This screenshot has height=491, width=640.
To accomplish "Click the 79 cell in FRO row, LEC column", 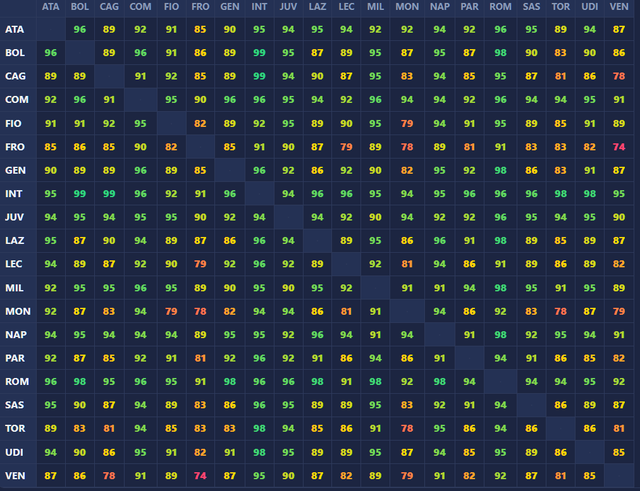I will click(x=346, y=147).
